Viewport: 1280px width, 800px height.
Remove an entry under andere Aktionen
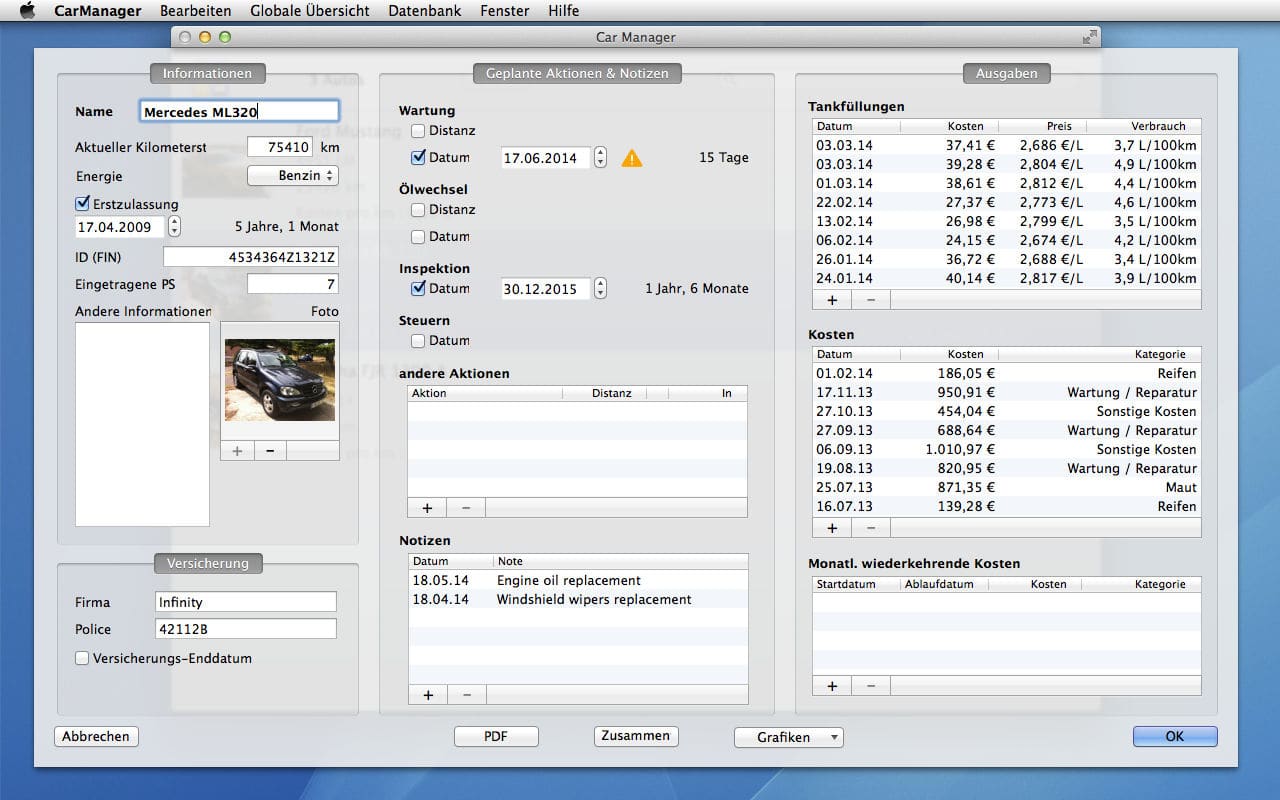pyautogui.click(x=466, y=508)
